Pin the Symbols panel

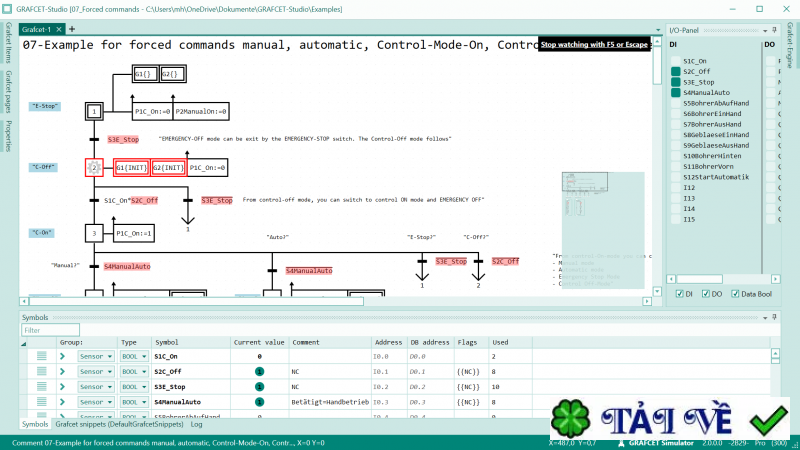coord(774,317)
